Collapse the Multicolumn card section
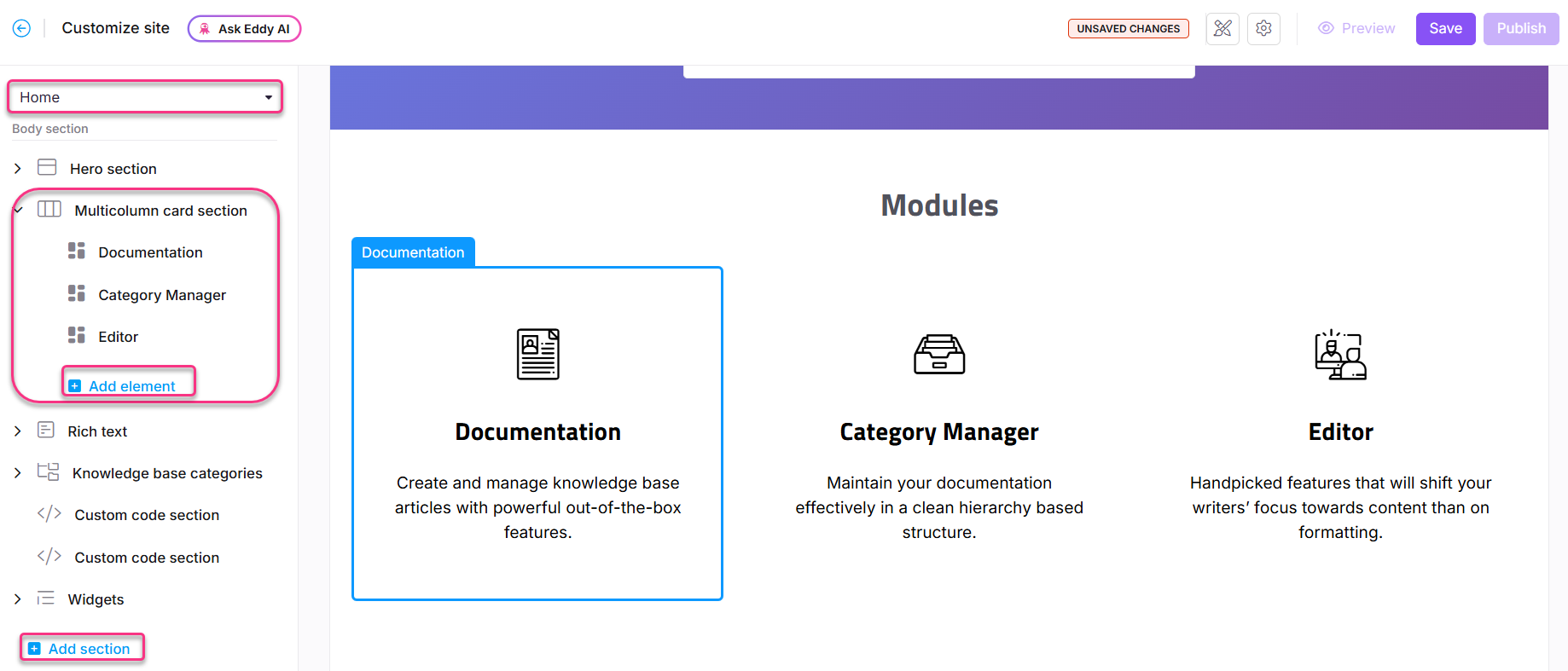 click(18, 211)
